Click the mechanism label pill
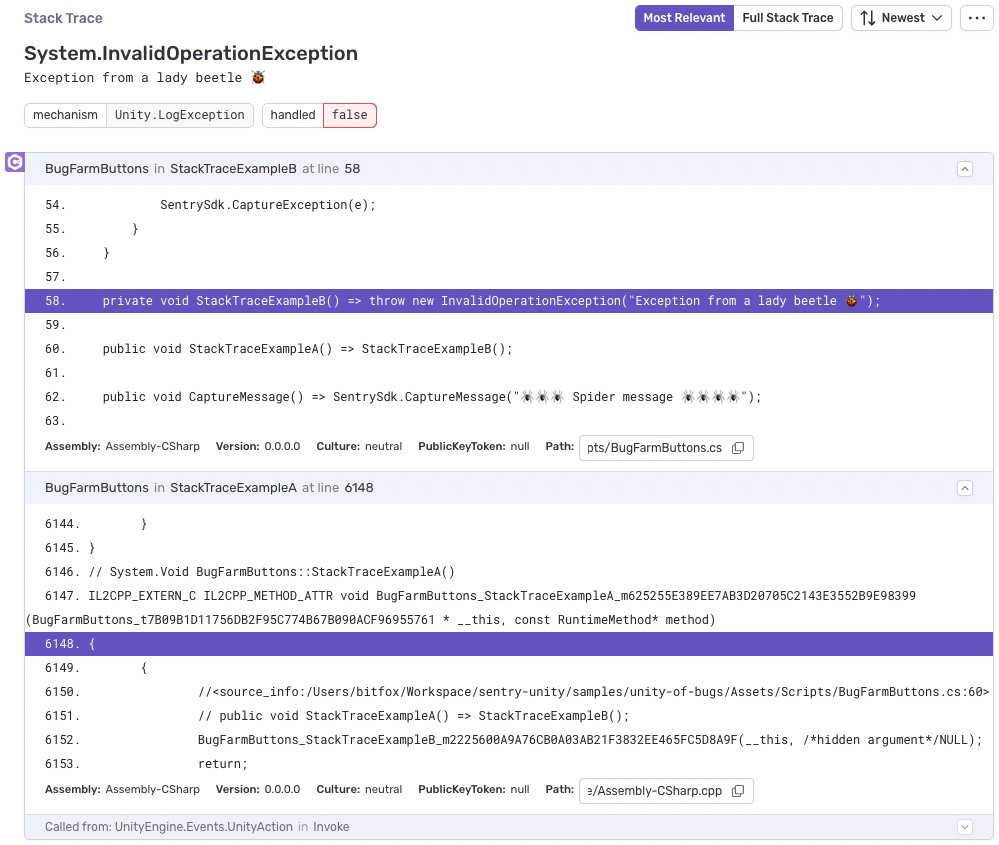 (65, 115)
